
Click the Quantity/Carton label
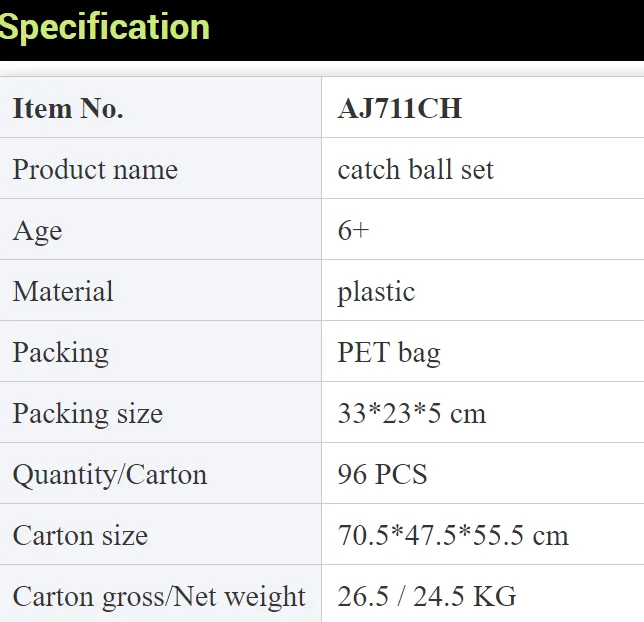[x=109, y=474]
